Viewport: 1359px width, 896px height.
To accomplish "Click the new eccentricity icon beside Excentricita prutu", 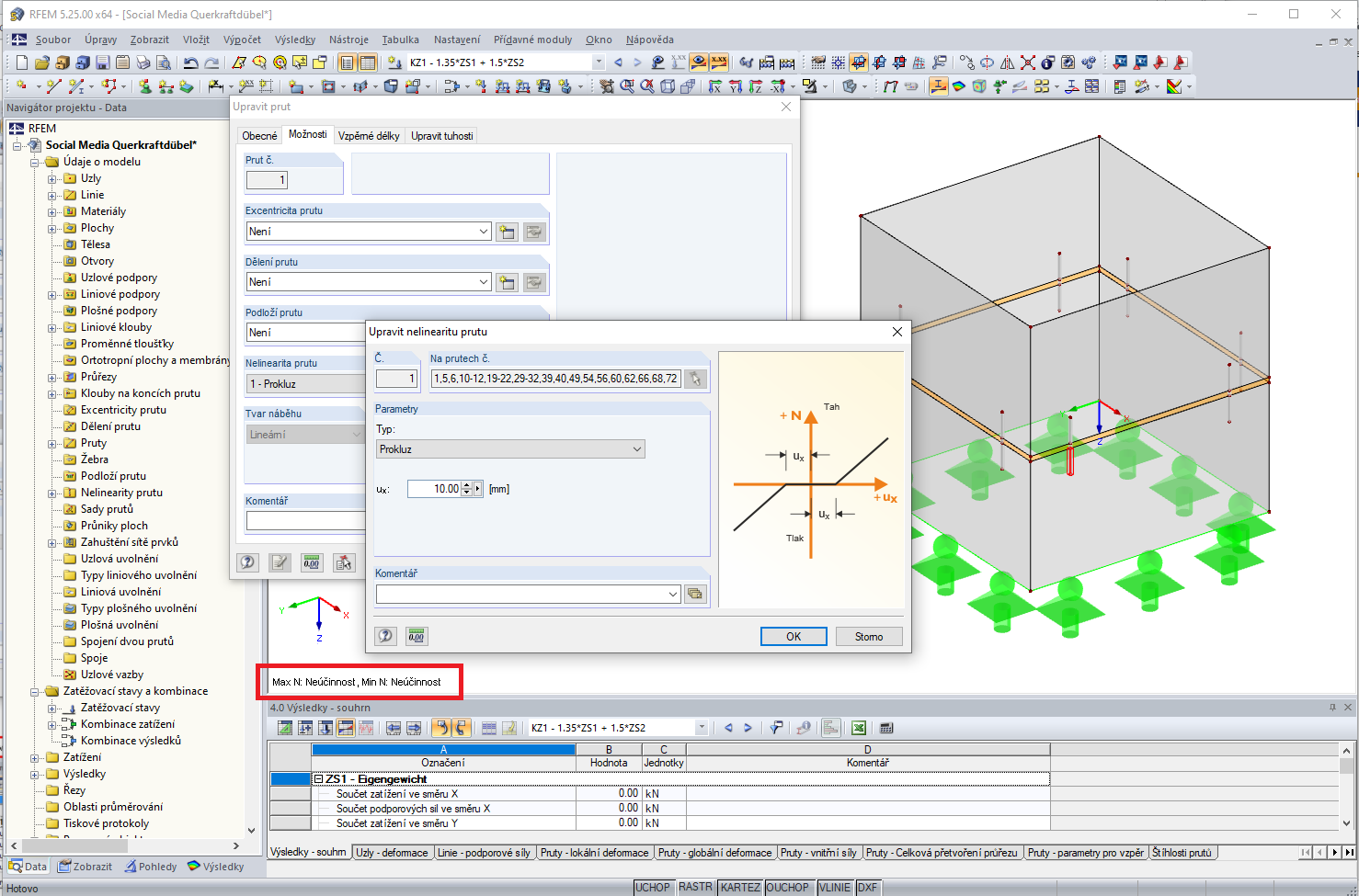I will (x=507, y=232).
